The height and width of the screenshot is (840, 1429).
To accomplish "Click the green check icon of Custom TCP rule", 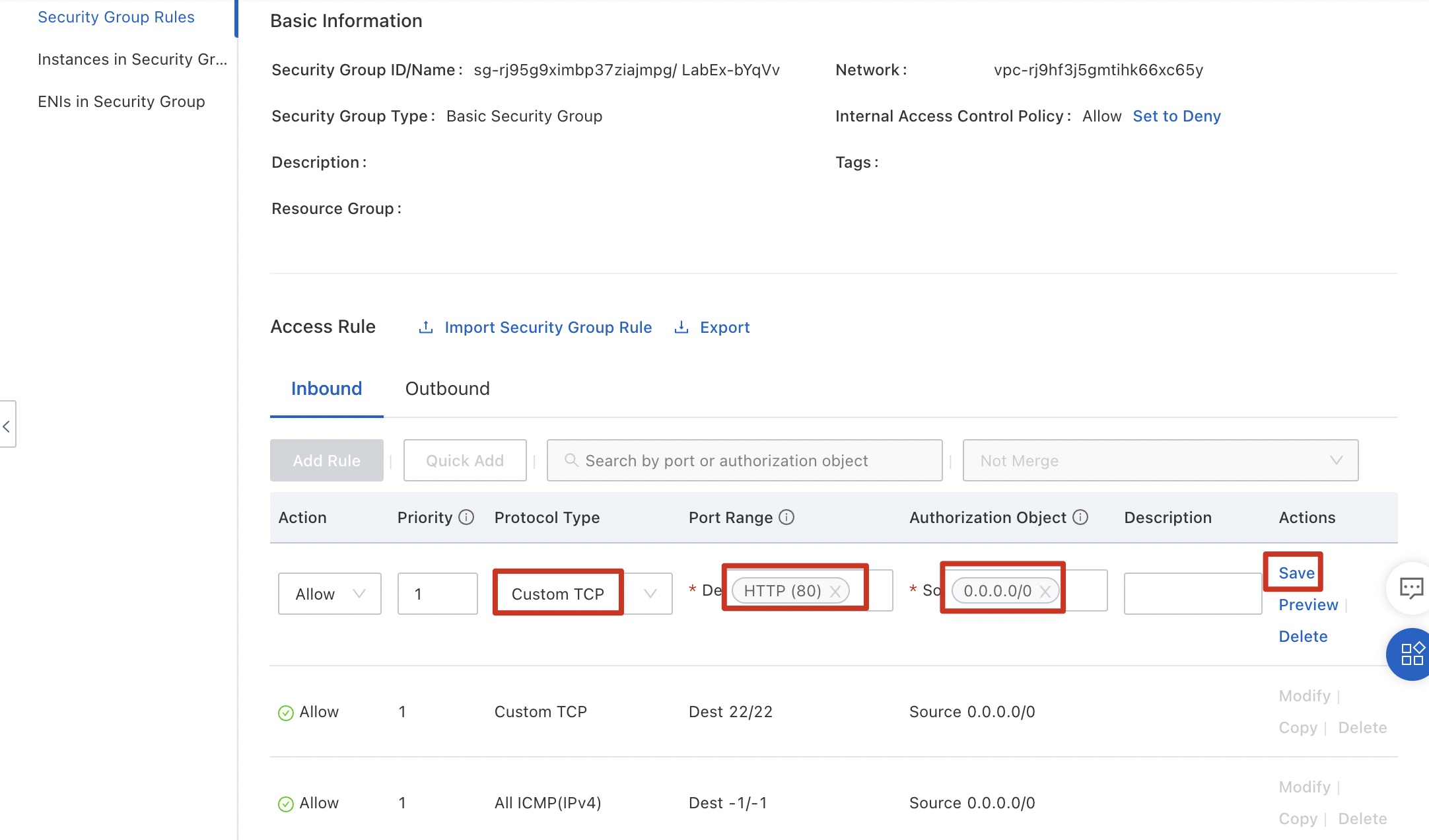I will coord(286,713).
